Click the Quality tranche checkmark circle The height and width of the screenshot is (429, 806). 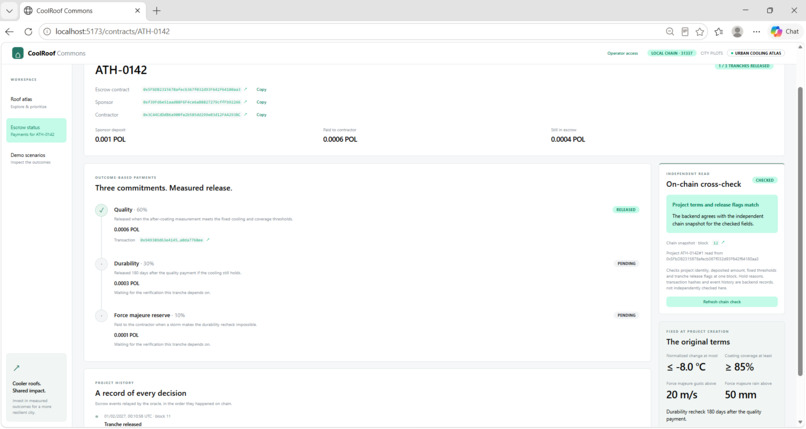tap(101, 210)
